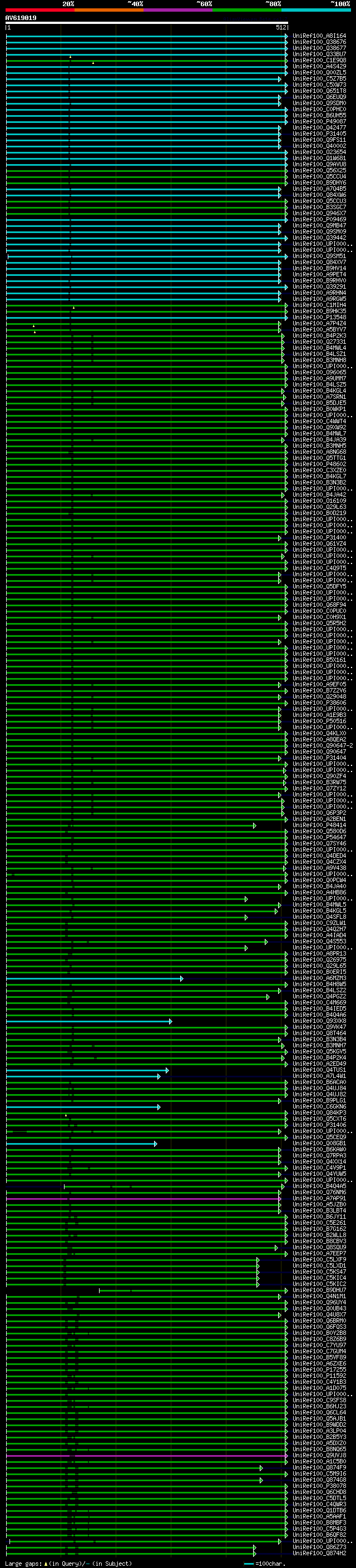The width and height of the screenshot is (356, 1568).
Task: Select the UniRef100_Q56X25 label
Action: pos(319,170)
